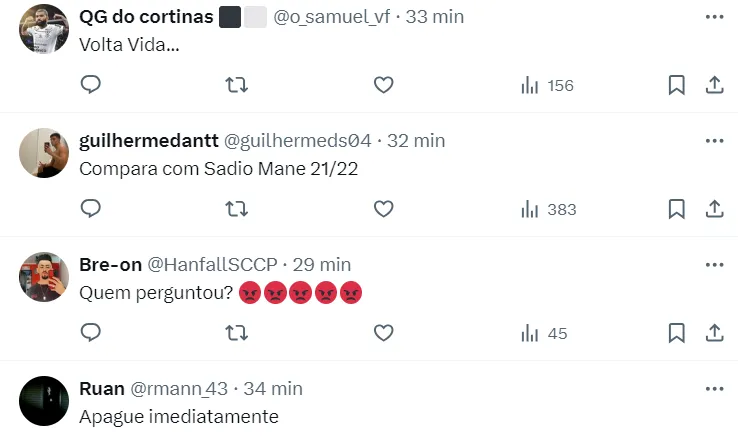This screenshot has height=447, width=738.
Task: Click Ruan's profile avatar
Action: point(44,401)
